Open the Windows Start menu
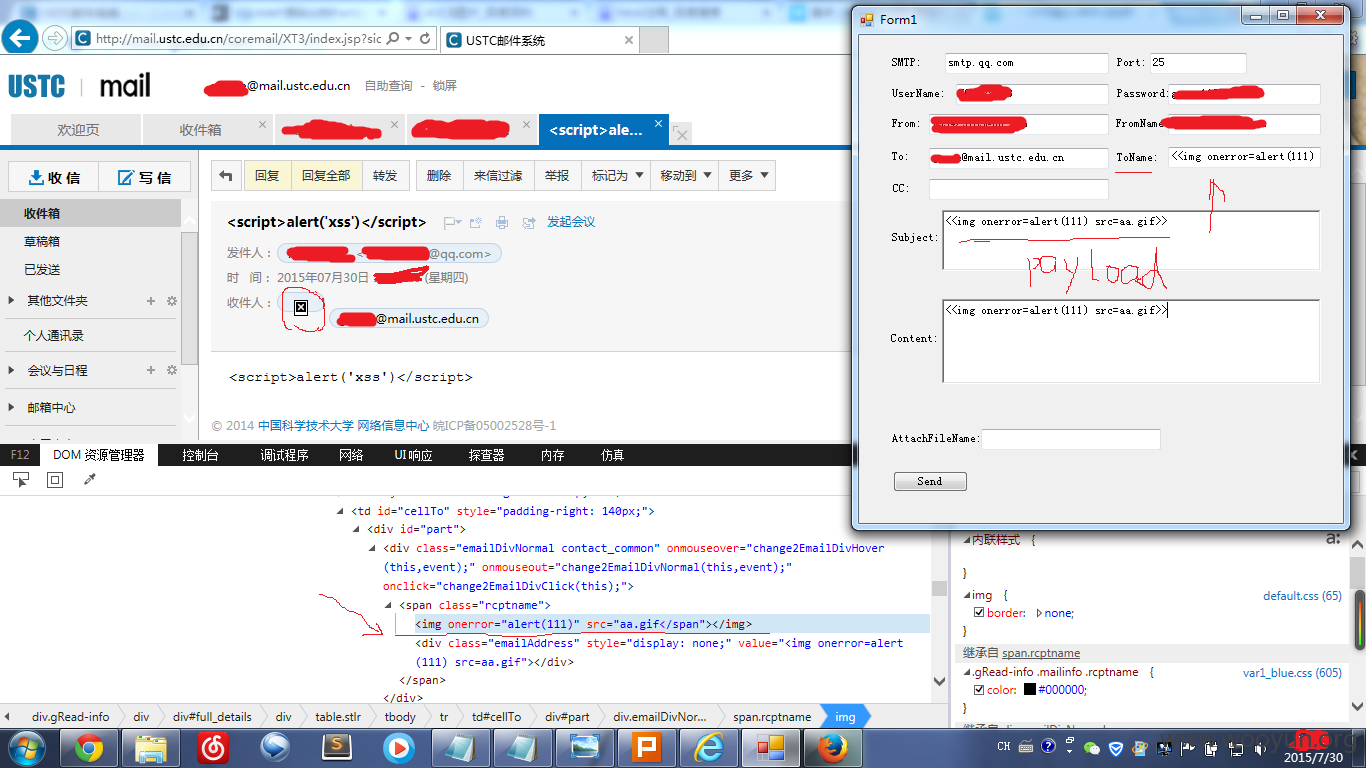 [x=27, y=748]
